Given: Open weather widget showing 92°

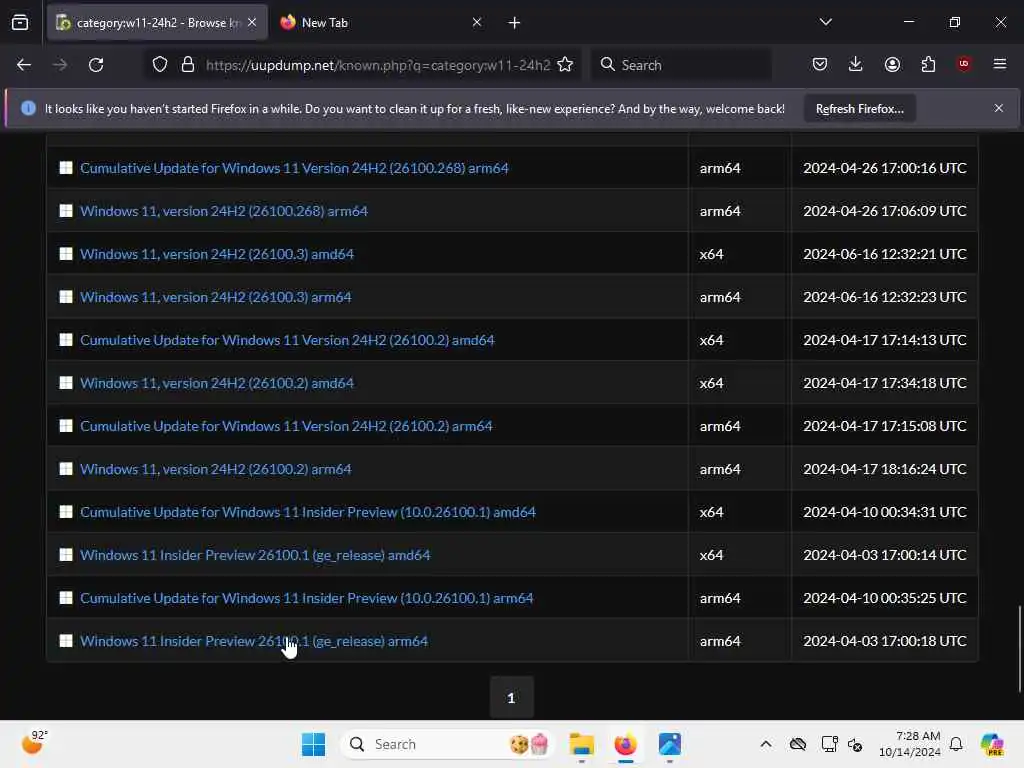Looking at the screenshot, I should point(35,743).
